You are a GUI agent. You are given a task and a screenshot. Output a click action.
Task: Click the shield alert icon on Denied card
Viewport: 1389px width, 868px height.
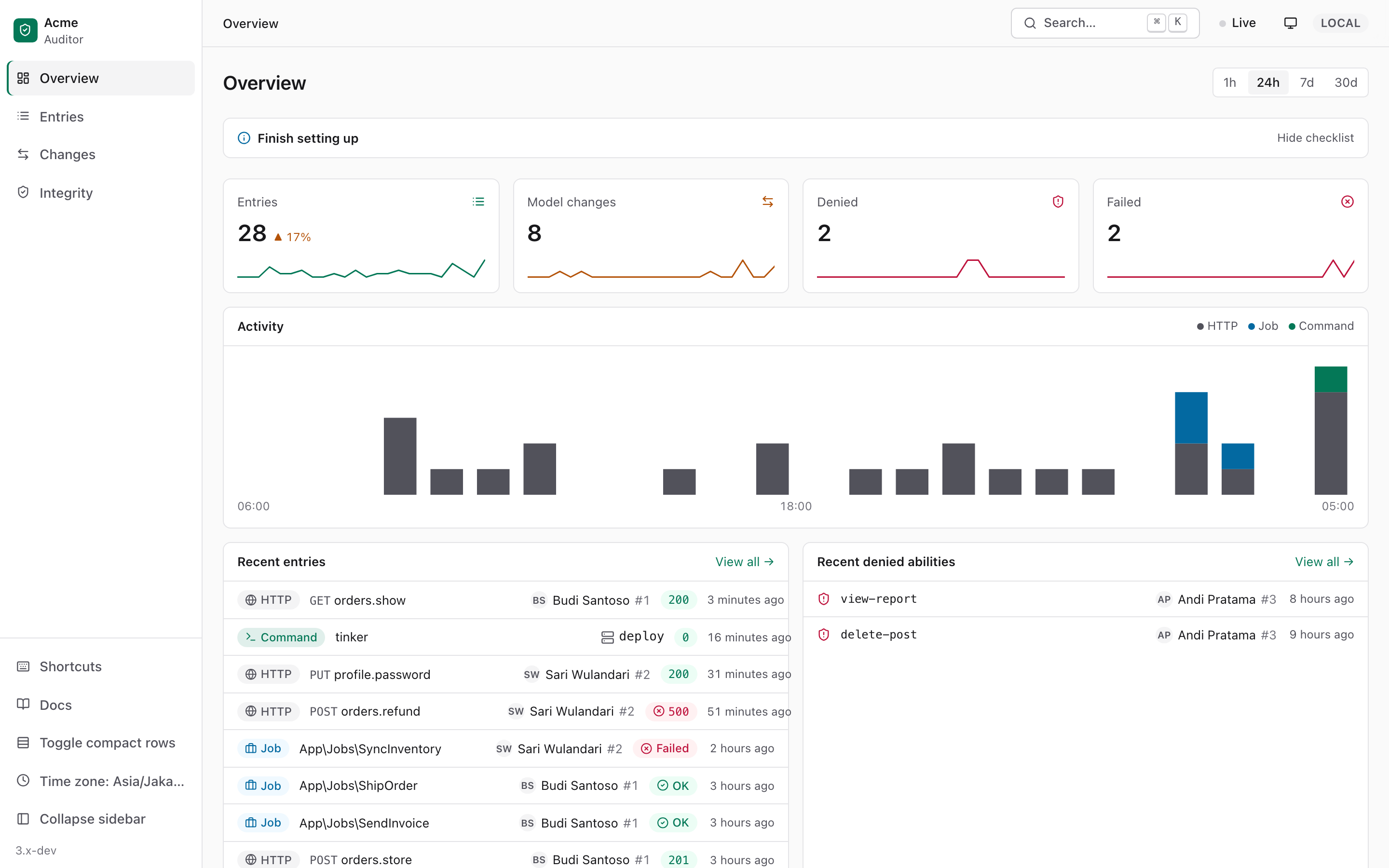pyautogui.click(x=1058, y=202)
